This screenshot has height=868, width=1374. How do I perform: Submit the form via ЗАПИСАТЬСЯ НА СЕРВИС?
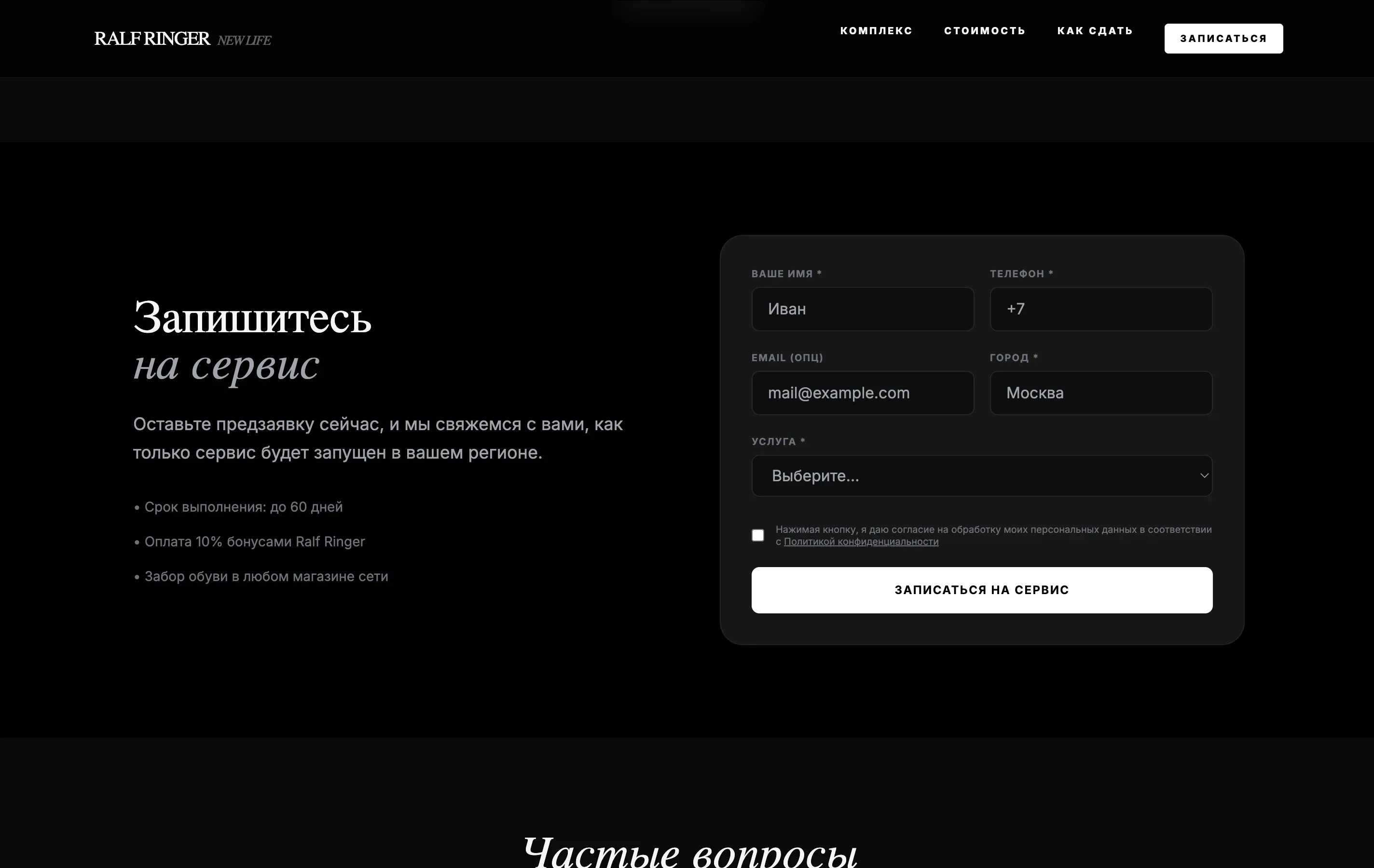982,590
